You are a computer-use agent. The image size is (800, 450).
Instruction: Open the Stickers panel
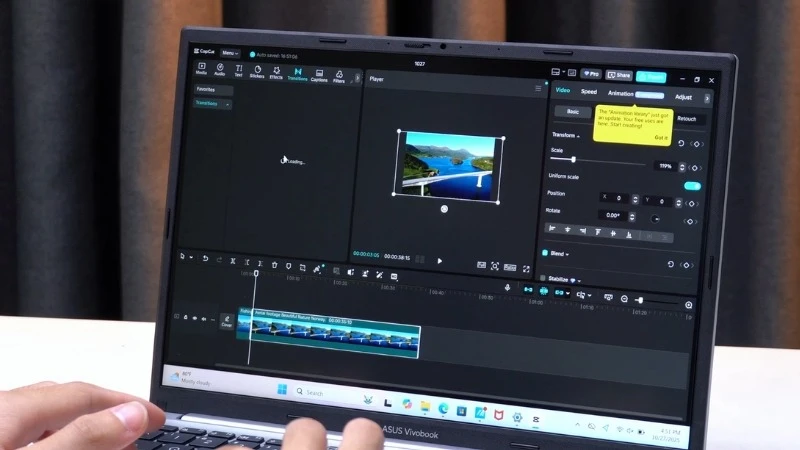[x=257, y=71]
